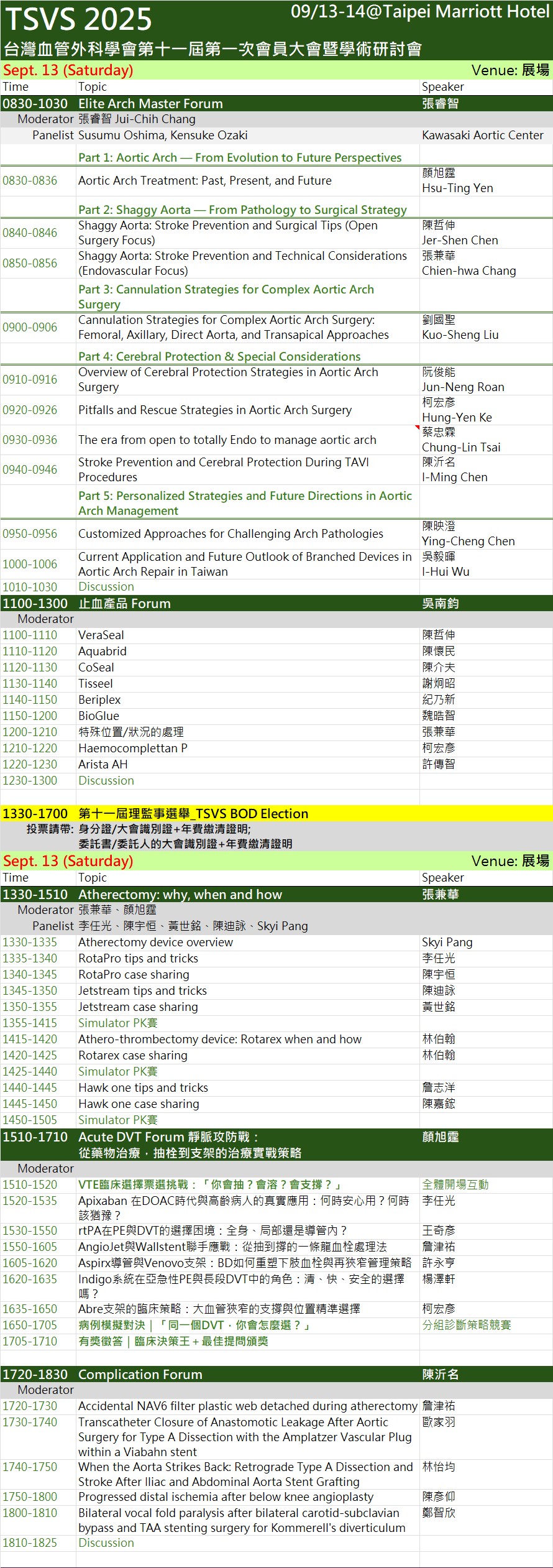Select the 止血產品 Forum session header
553x1568 pixels.
(124, 604)
